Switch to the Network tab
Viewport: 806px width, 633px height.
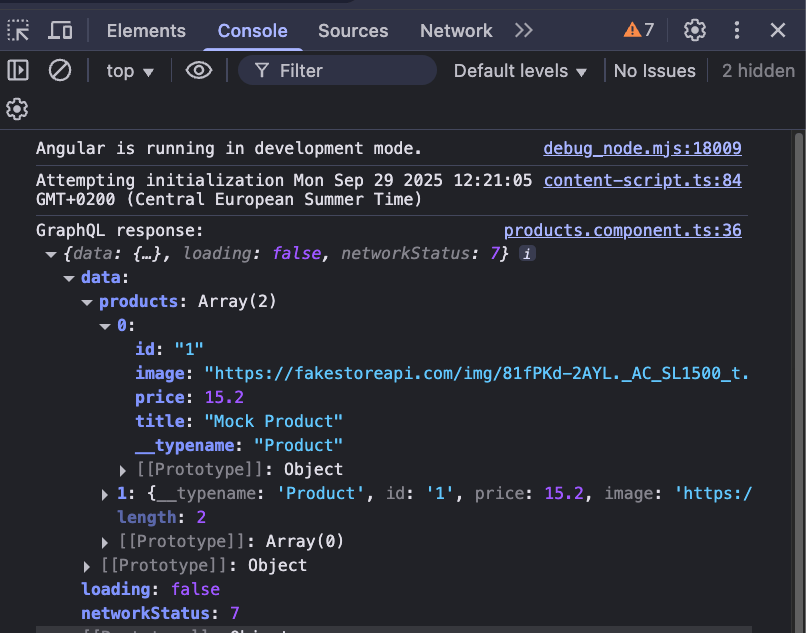tap(456, 30)
